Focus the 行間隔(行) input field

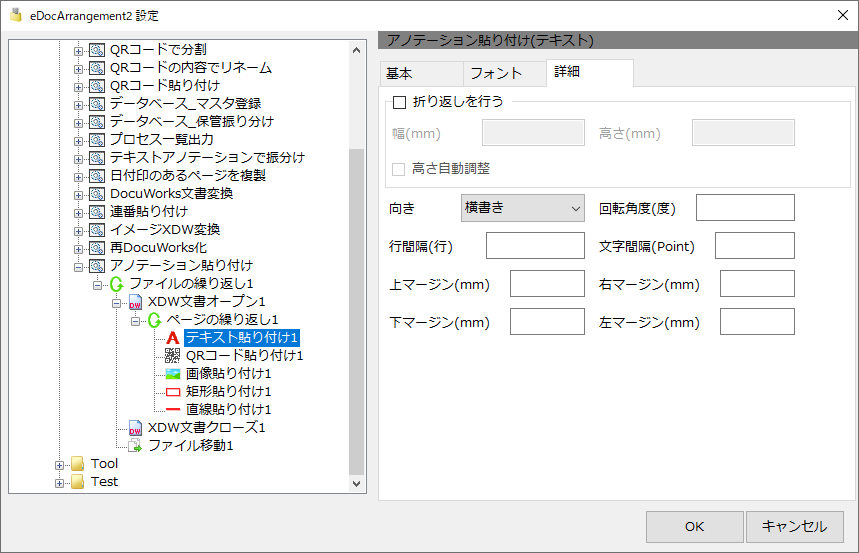point(535,246)
